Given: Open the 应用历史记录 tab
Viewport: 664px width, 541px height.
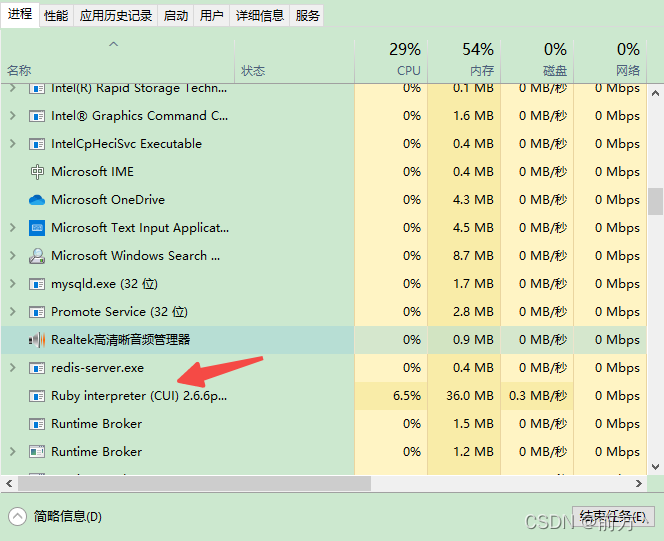Looking at the screenshot, I should point(116,16).
